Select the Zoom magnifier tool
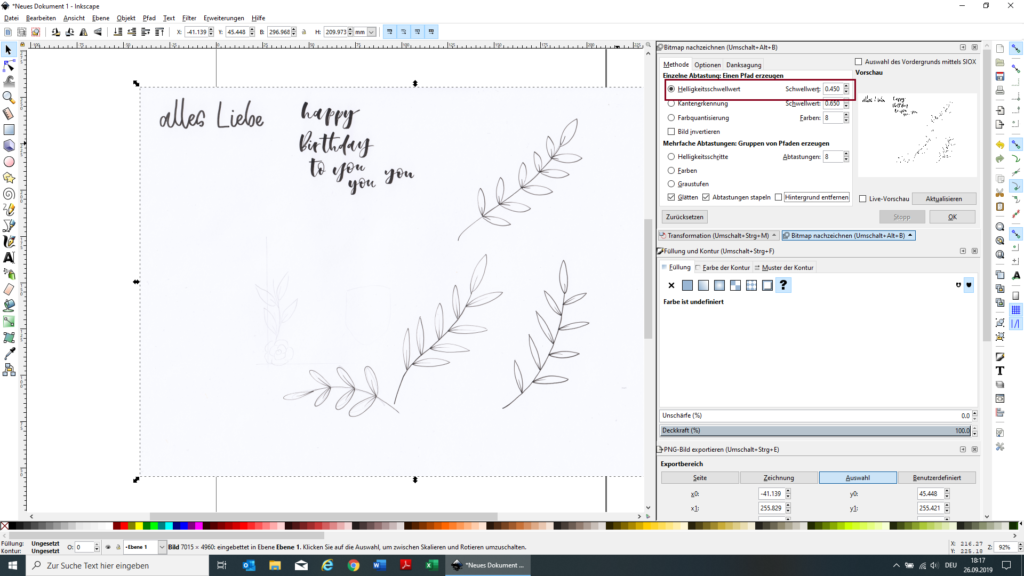The image size is (1024, 576). point(9,97)
